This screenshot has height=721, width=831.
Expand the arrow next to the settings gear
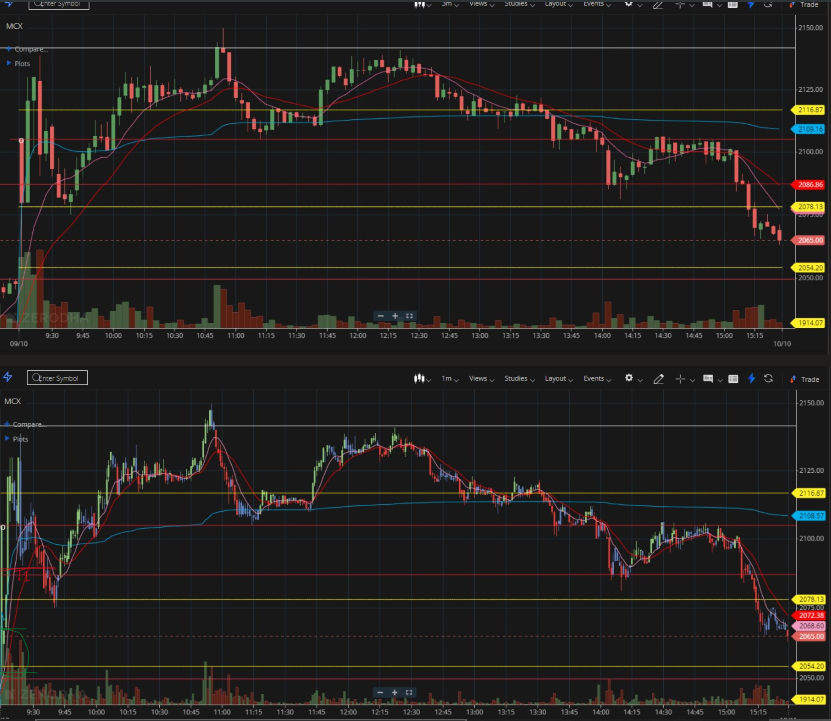640,380
